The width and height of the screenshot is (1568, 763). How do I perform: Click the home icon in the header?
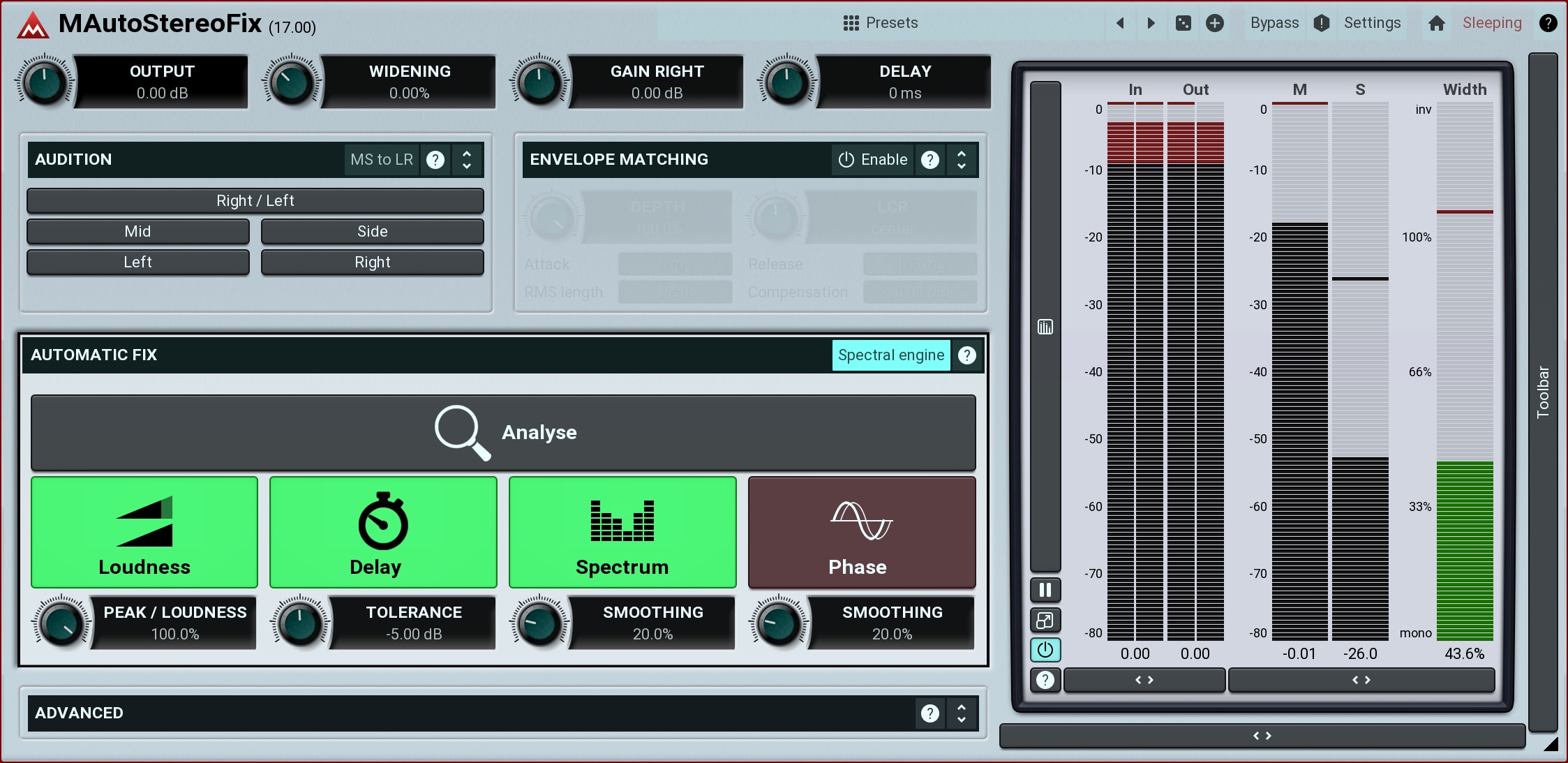(x=1436, y=23)
